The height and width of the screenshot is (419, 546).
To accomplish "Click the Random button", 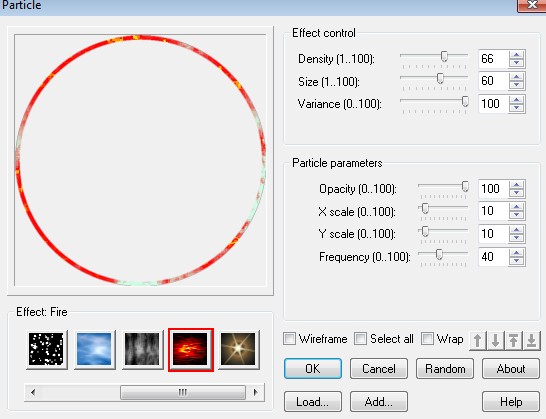I will pyautogui.click(x=445, y=368).
